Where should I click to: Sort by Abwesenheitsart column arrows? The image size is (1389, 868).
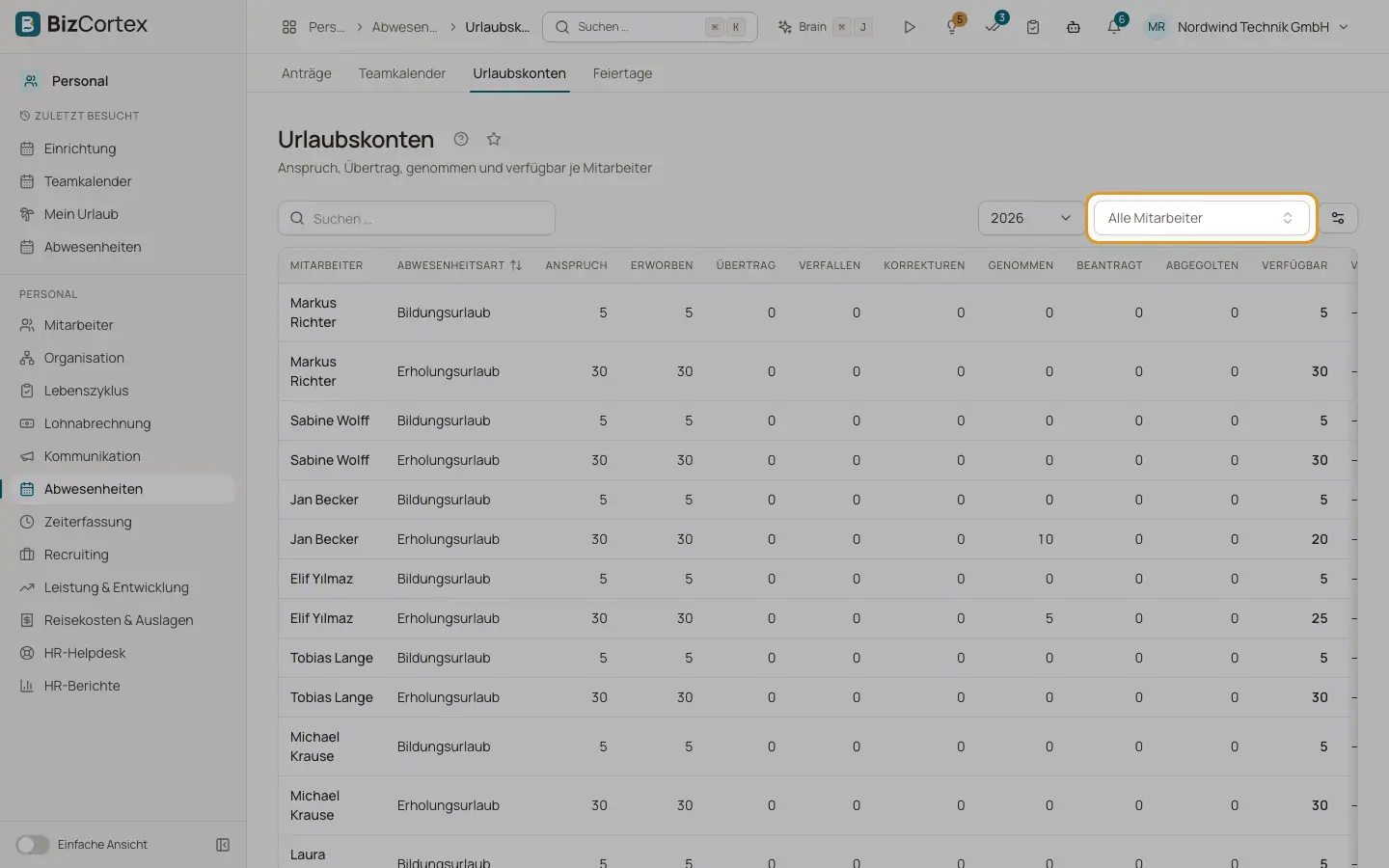[x=516, y=265]
